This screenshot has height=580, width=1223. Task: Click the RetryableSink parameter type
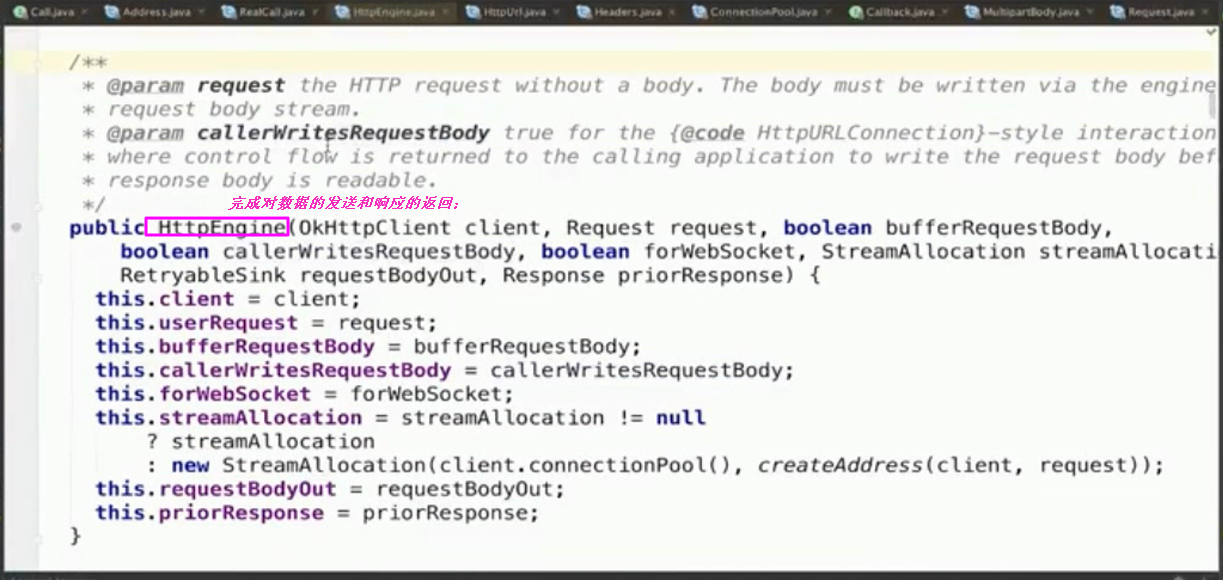204,276
